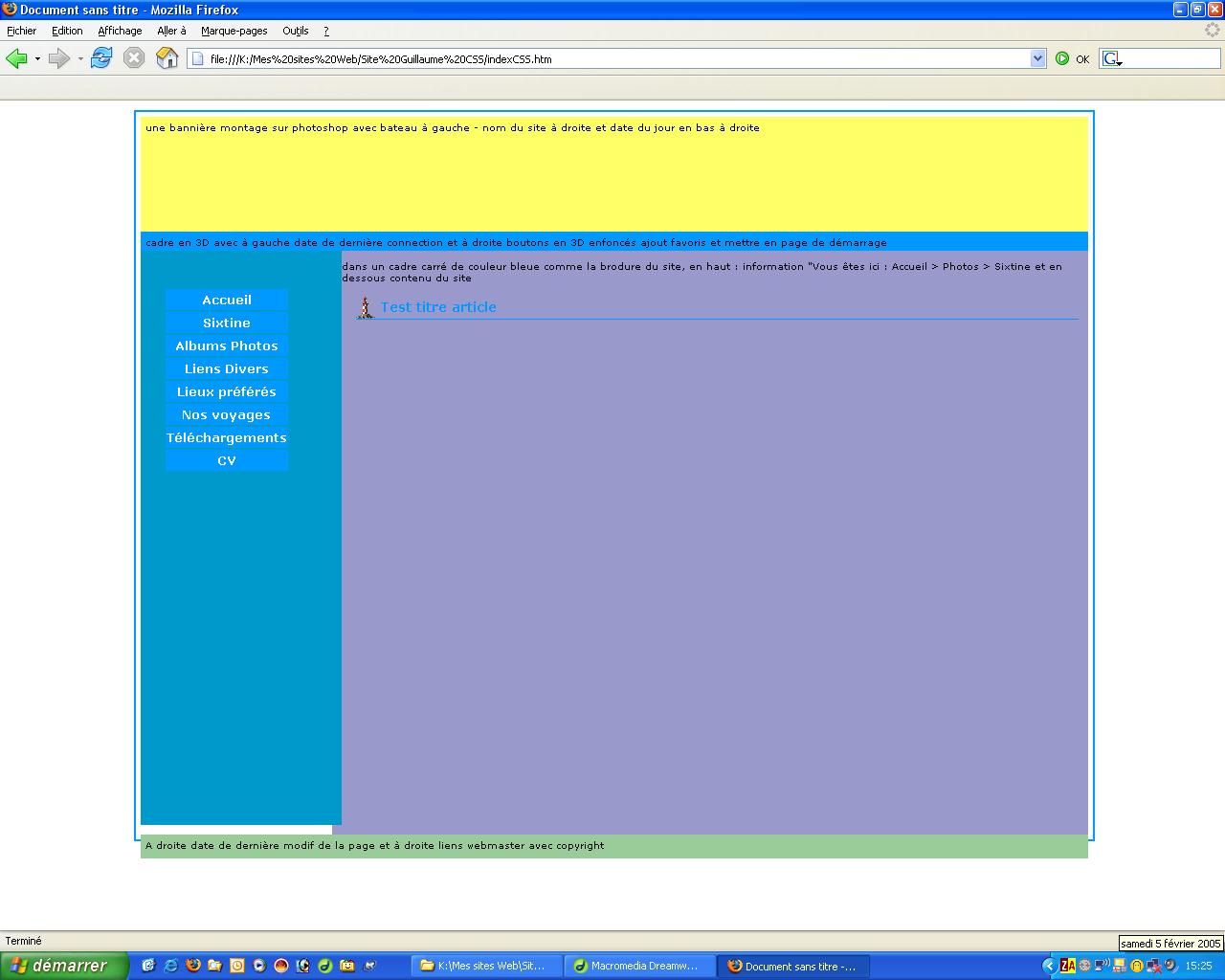Launch Internet Explorer from Quick Launch
This screenshot has height=980, width=1225.
point(171,966)
